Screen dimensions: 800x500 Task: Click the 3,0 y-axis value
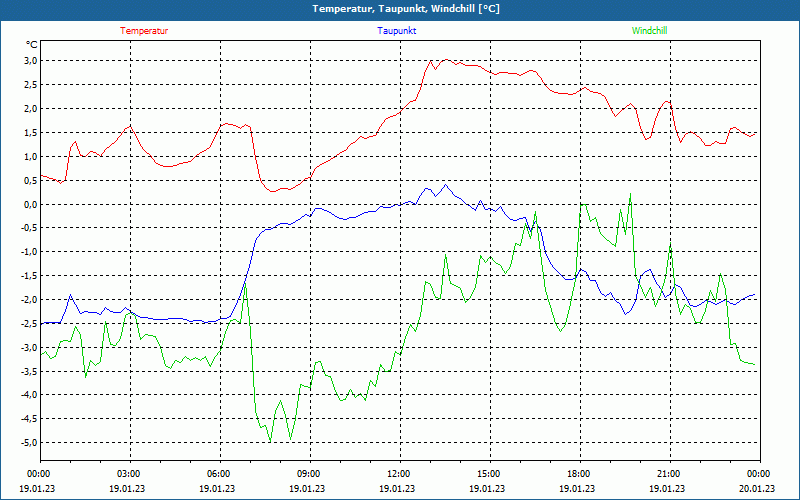pyautogui.click(x=31, y=61)
